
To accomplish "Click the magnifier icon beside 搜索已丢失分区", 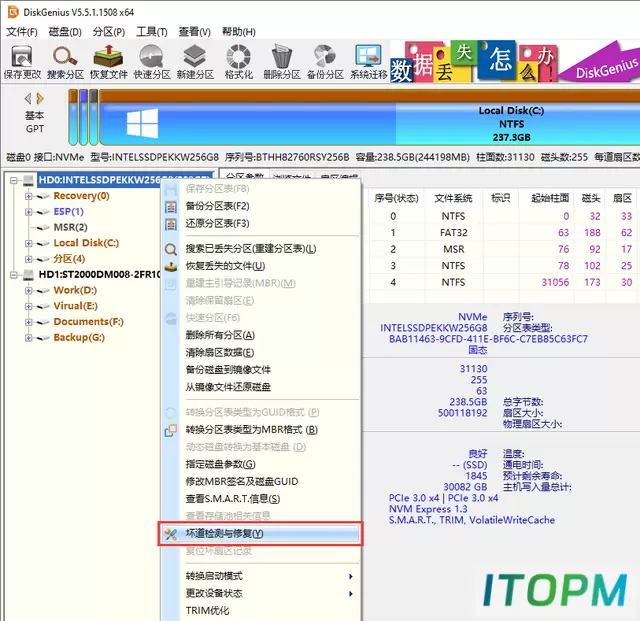I will (x=171, y=249).
